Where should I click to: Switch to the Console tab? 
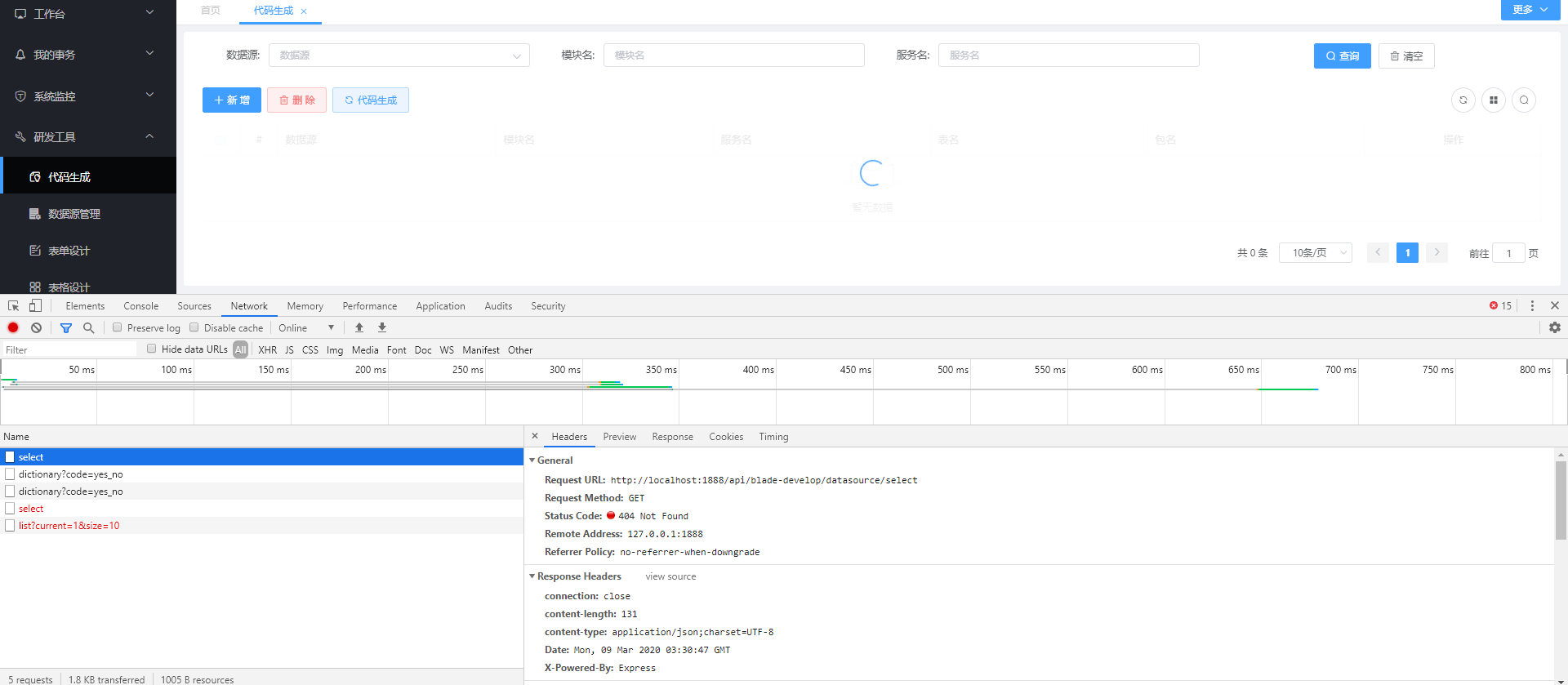[x=141, y=306]
